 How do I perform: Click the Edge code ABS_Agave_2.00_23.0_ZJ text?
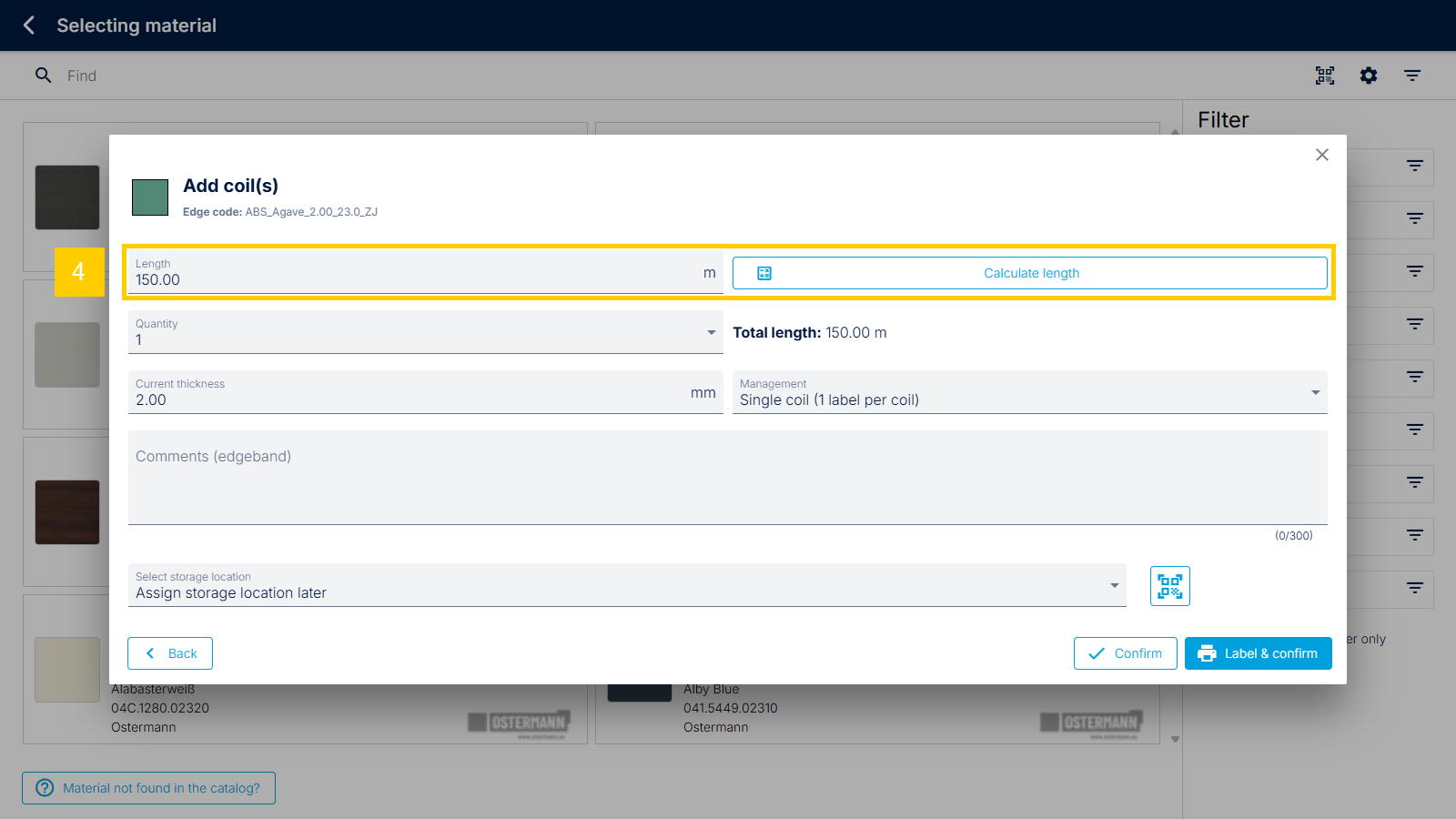[280, 212]
